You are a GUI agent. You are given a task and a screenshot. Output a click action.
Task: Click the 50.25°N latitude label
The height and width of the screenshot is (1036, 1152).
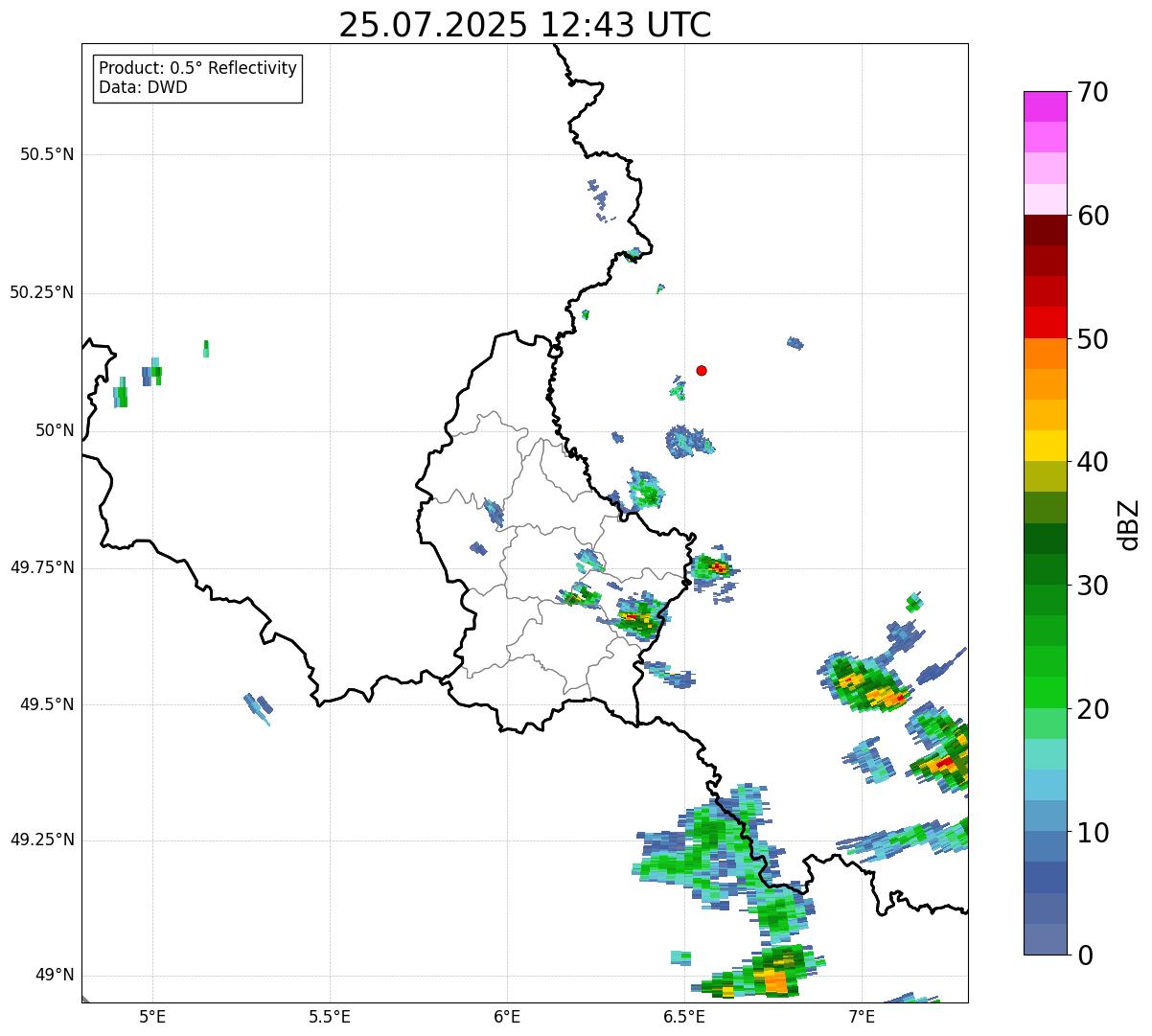[x=42, y=292]
